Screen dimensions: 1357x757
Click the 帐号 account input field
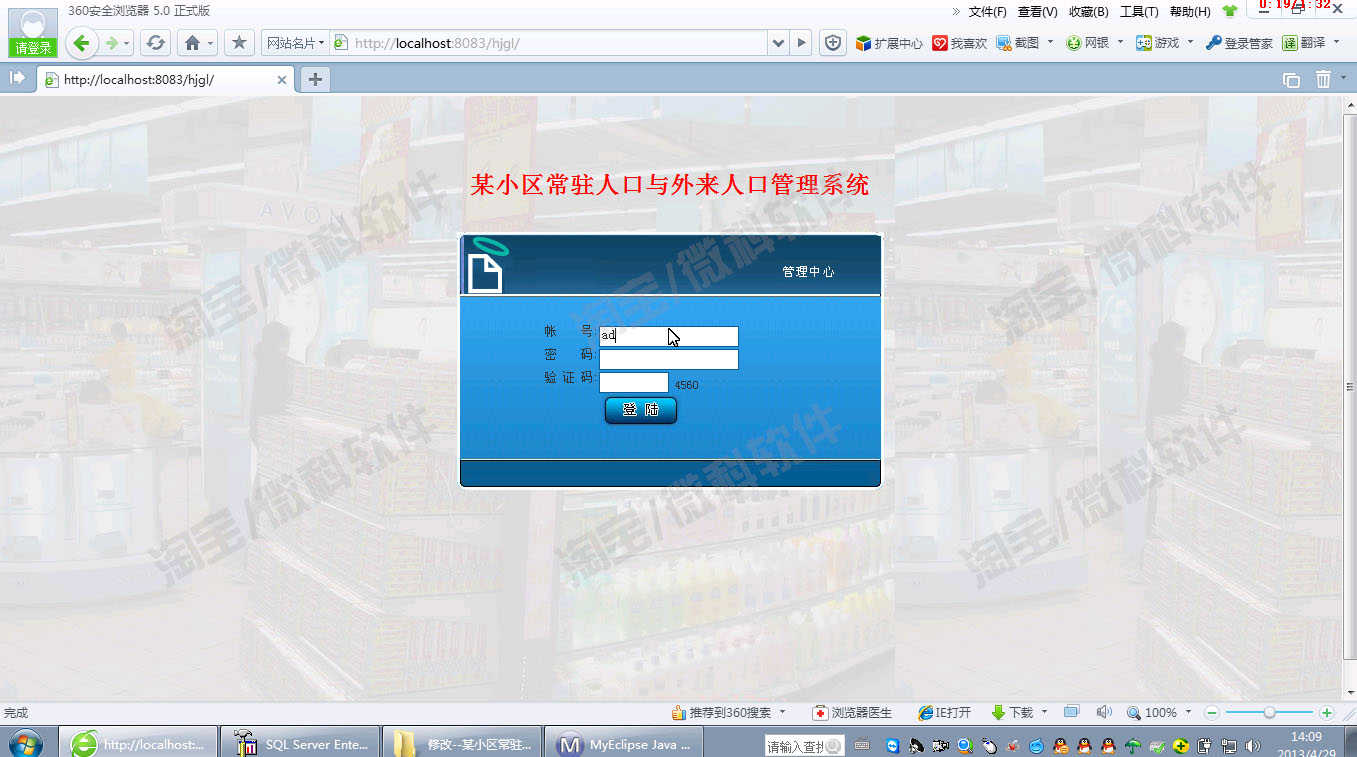tap(668, 336)
